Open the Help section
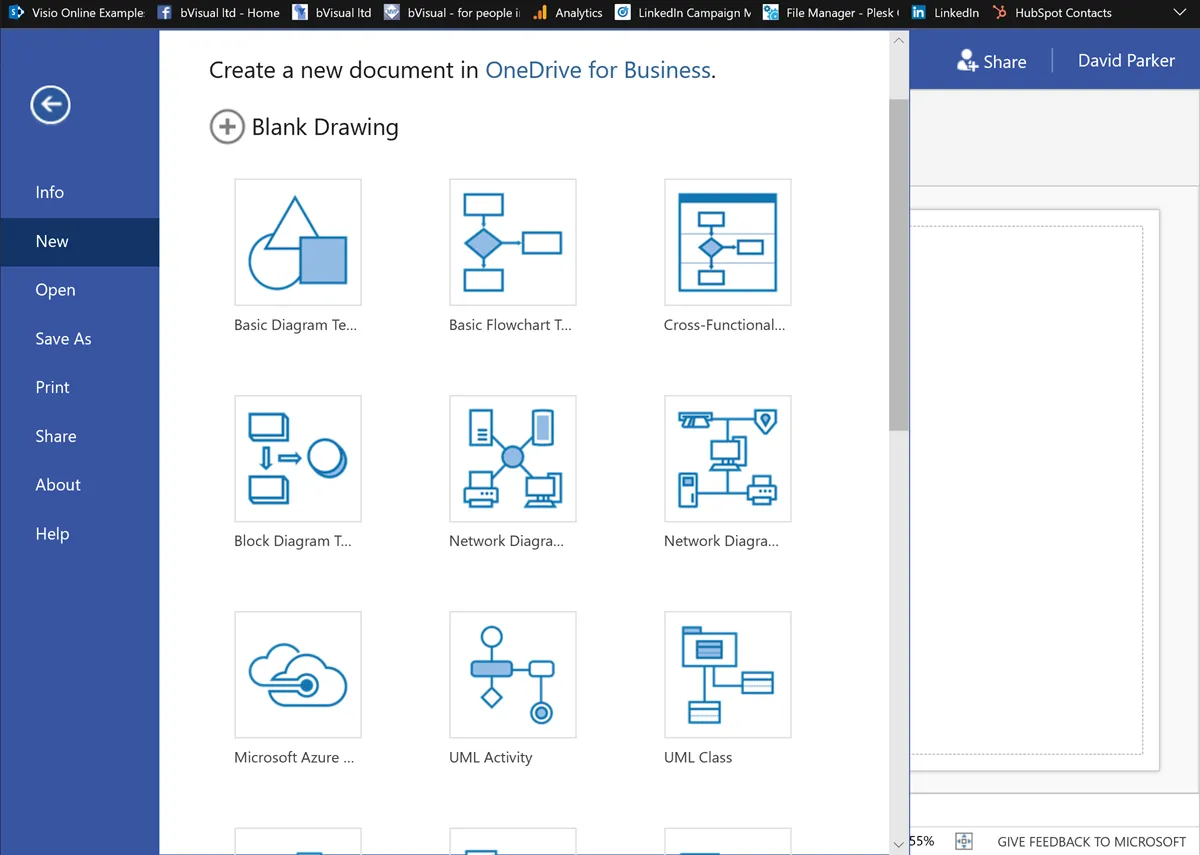The width and height of the screenshot is (1200, 855). tap(52, 533)
